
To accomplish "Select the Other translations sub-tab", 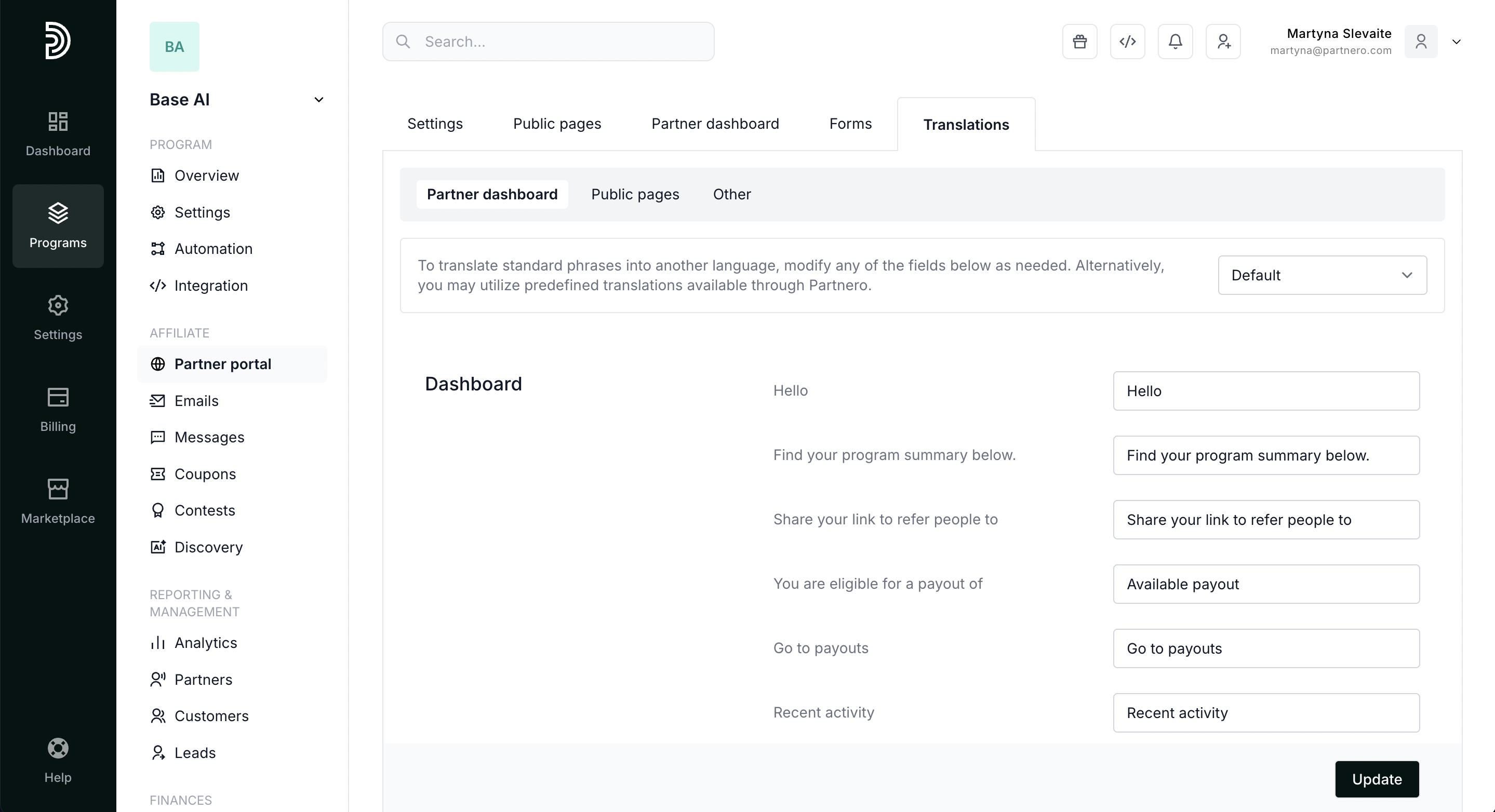I will [x=731, y=194].
